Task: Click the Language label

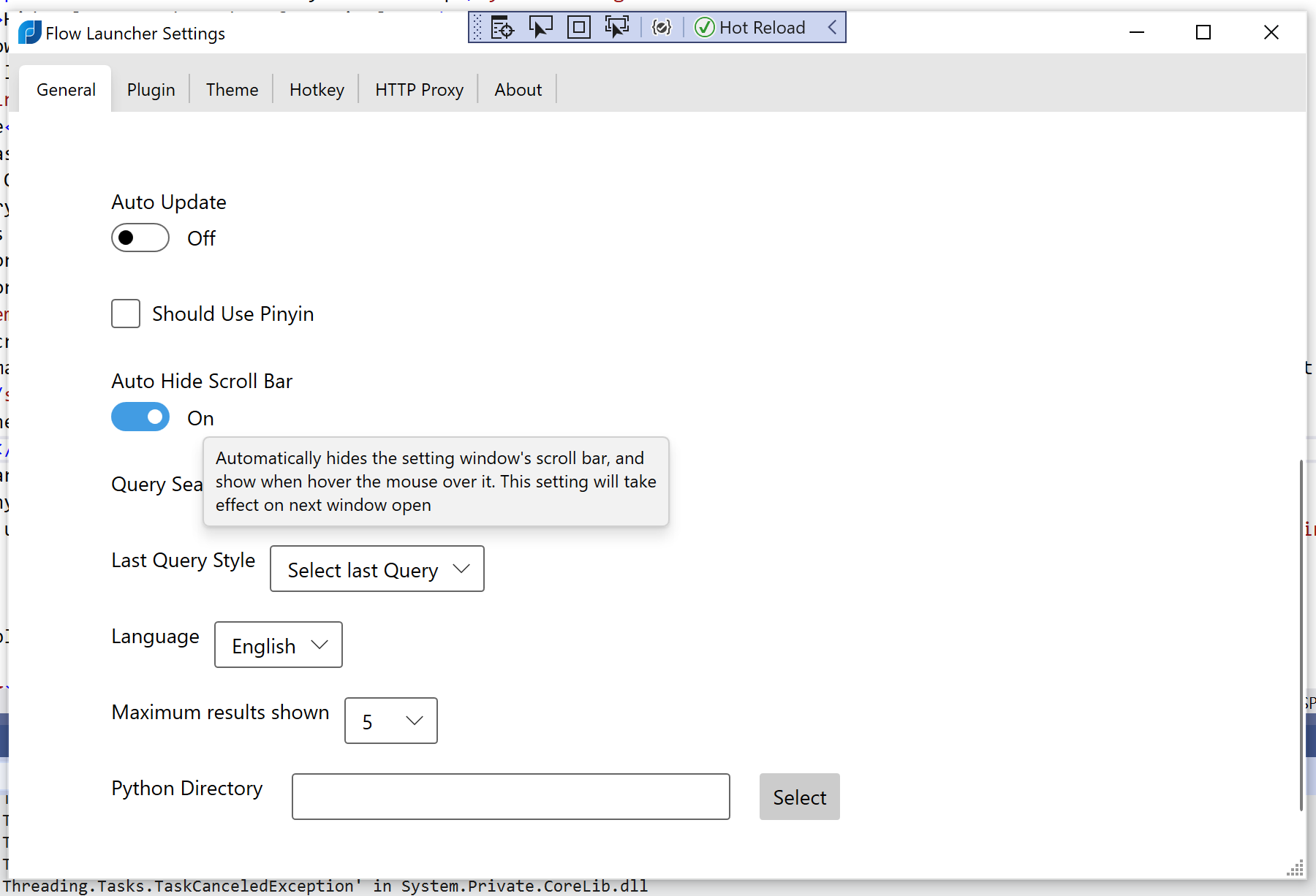Action: coord(155,637)
